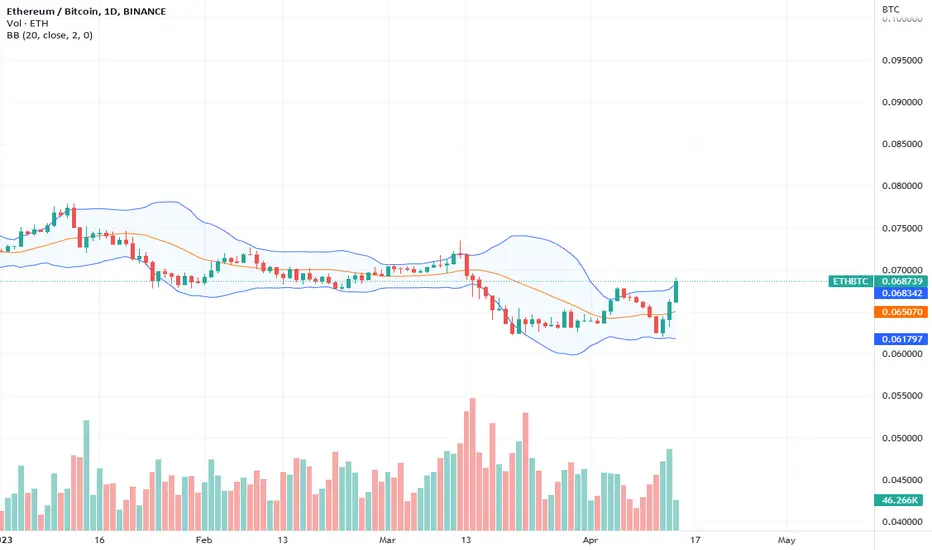This screenshot has width=932, height=550.
Task: Select the Vol · ETH indicator legend
Action: pos(27,23)
